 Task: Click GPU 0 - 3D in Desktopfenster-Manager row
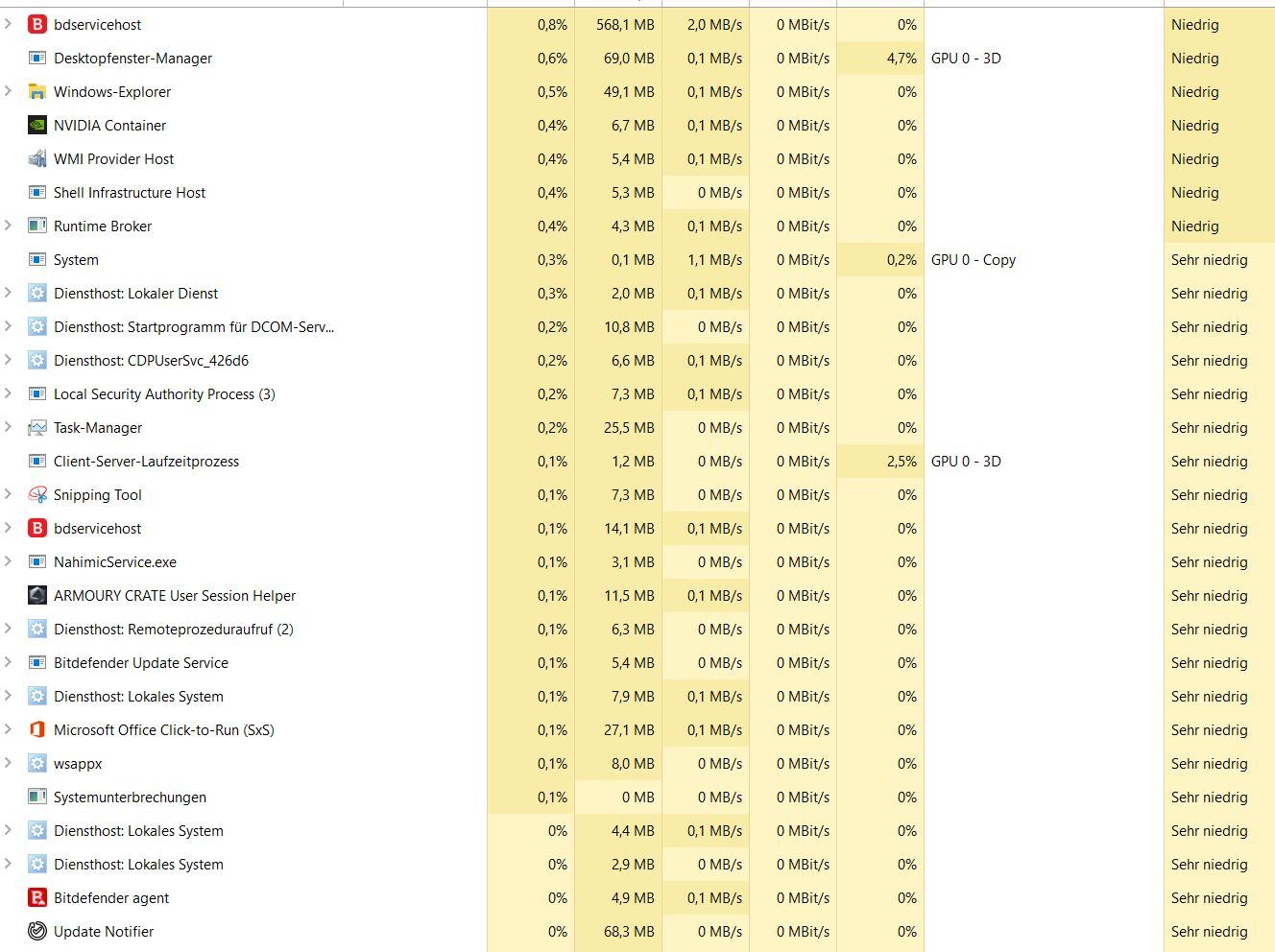pos(966,59)
